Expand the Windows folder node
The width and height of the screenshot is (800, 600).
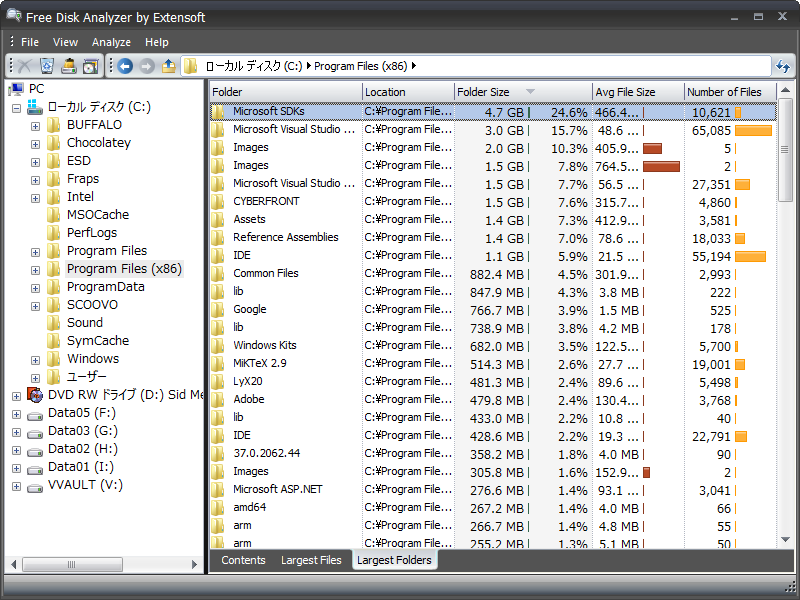click(x=35, y=360)
